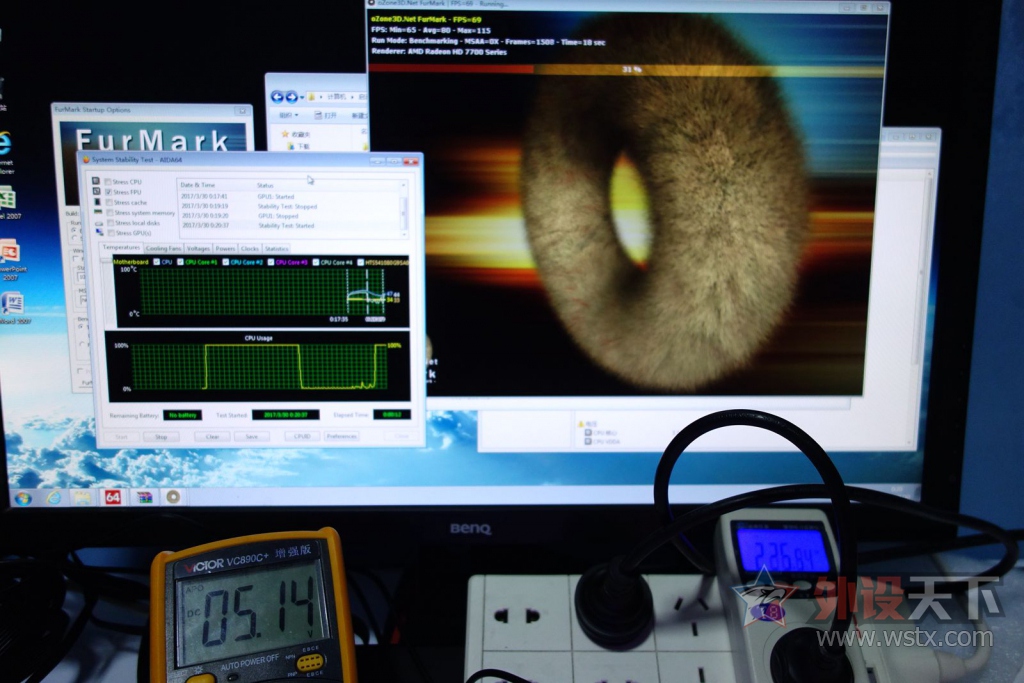Close the FurMark Startup Options window
This screenshot has height=683, width=1024.
242,111
